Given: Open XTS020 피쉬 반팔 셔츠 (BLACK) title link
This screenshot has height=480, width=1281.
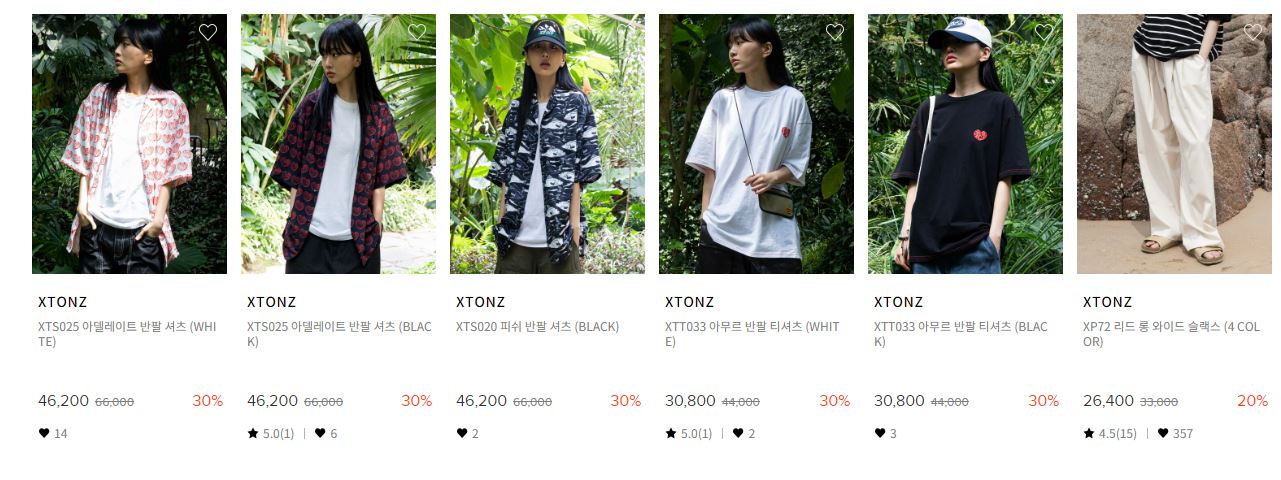Looking at the screenshot, I should 537,327.
